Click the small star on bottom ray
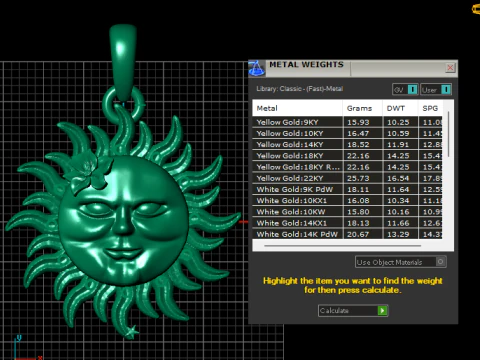This screenshot has height=360, width=480. click(x=132, y=332)
